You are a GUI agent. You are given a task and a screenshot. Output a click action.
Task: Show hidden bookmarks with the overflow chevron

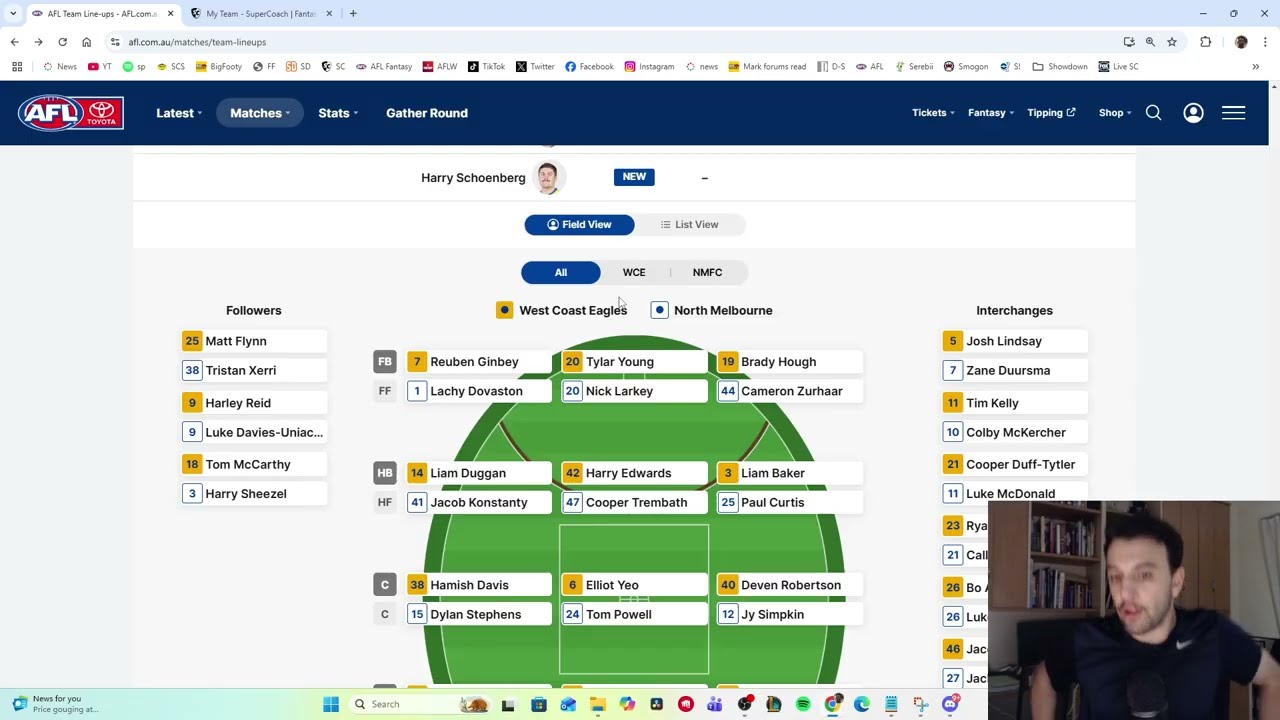click(x=1255, y=67)
